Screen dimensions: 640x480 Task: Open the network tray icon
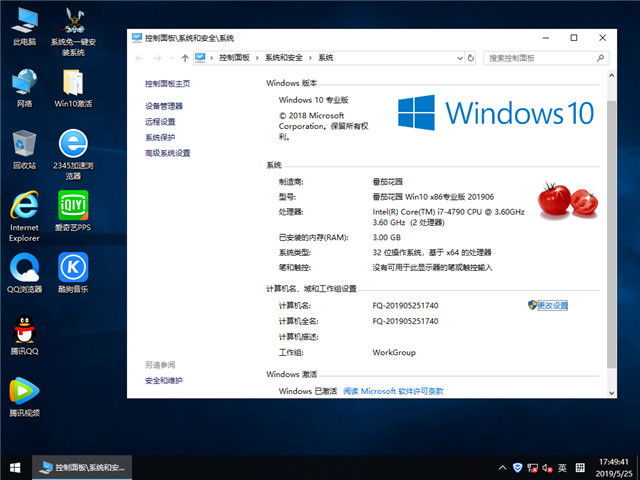532,468
